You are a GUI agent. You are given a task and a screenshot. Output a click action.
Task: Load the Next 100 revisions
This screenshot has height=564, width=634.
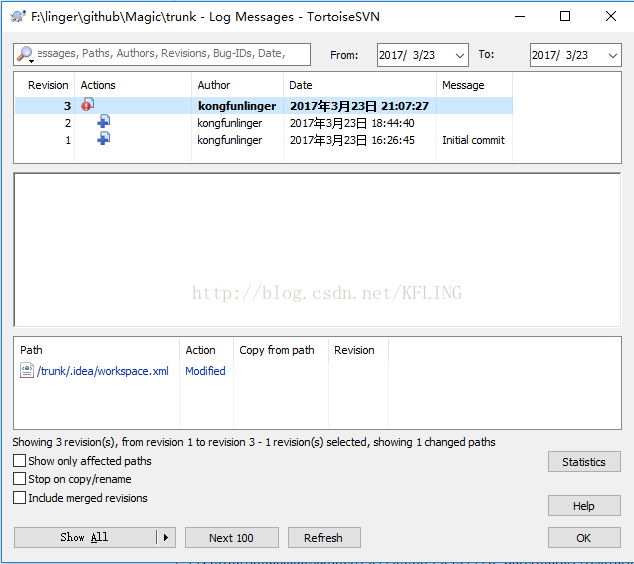coord(232,538)
